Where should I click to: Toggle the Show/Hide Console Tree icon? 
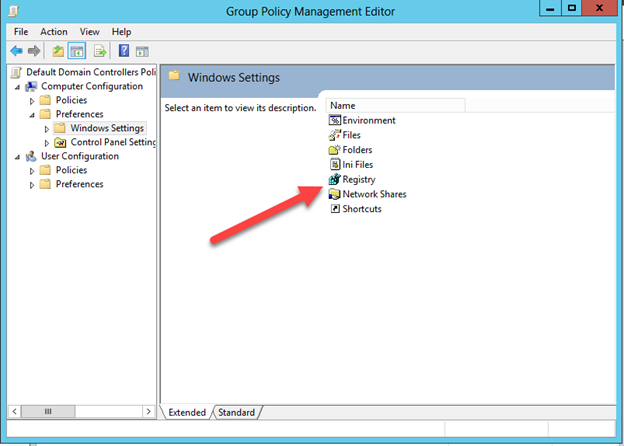(x=77, y=51)
